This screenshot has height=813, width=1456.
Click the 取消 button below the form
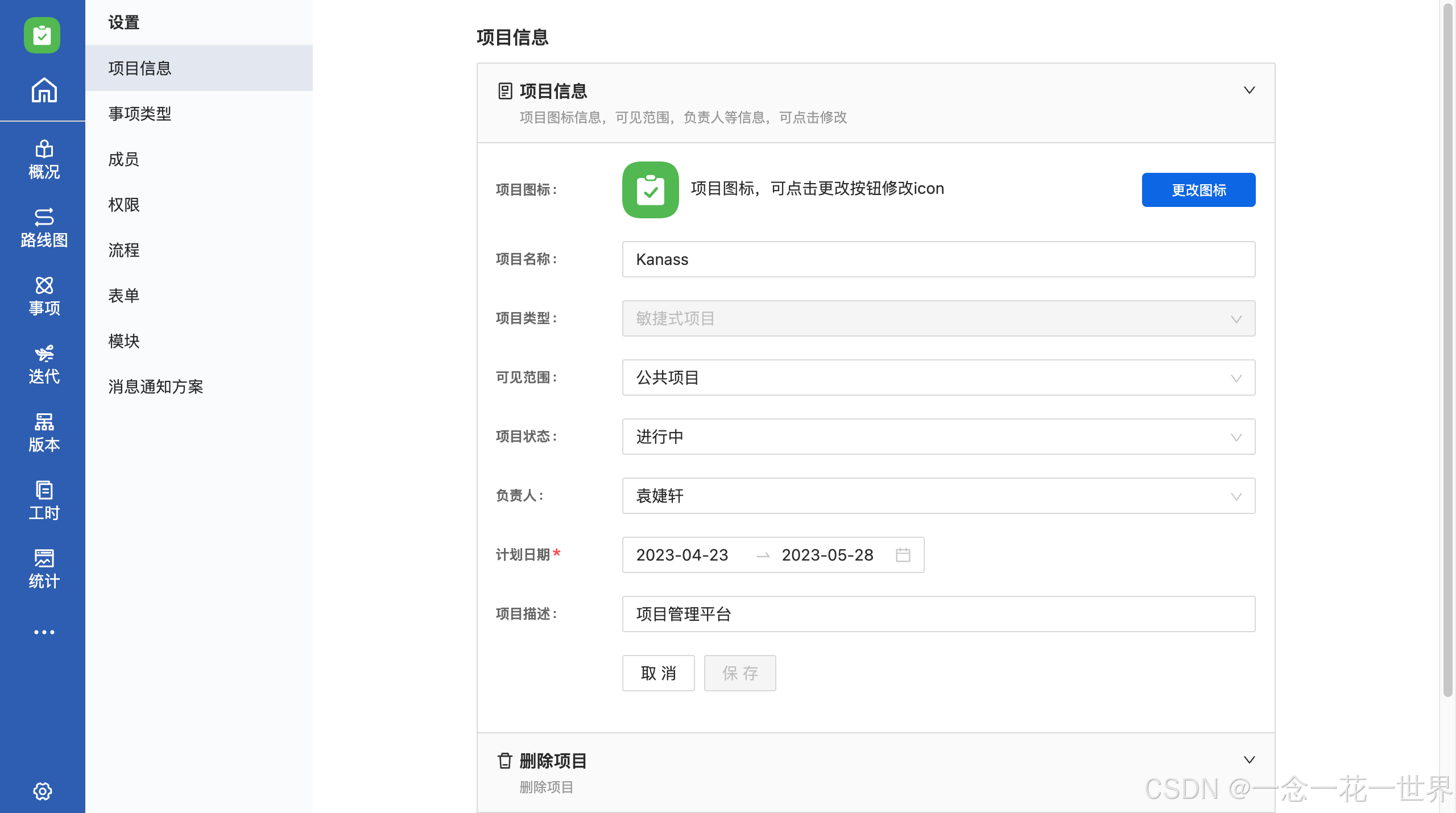coord(658,673)
